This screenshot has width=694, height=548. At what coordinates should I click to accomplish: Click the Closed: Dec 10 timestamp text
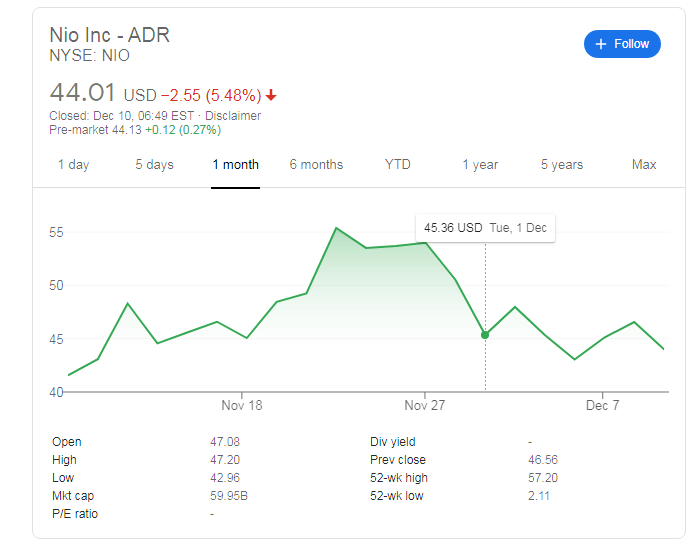point(121,116)
